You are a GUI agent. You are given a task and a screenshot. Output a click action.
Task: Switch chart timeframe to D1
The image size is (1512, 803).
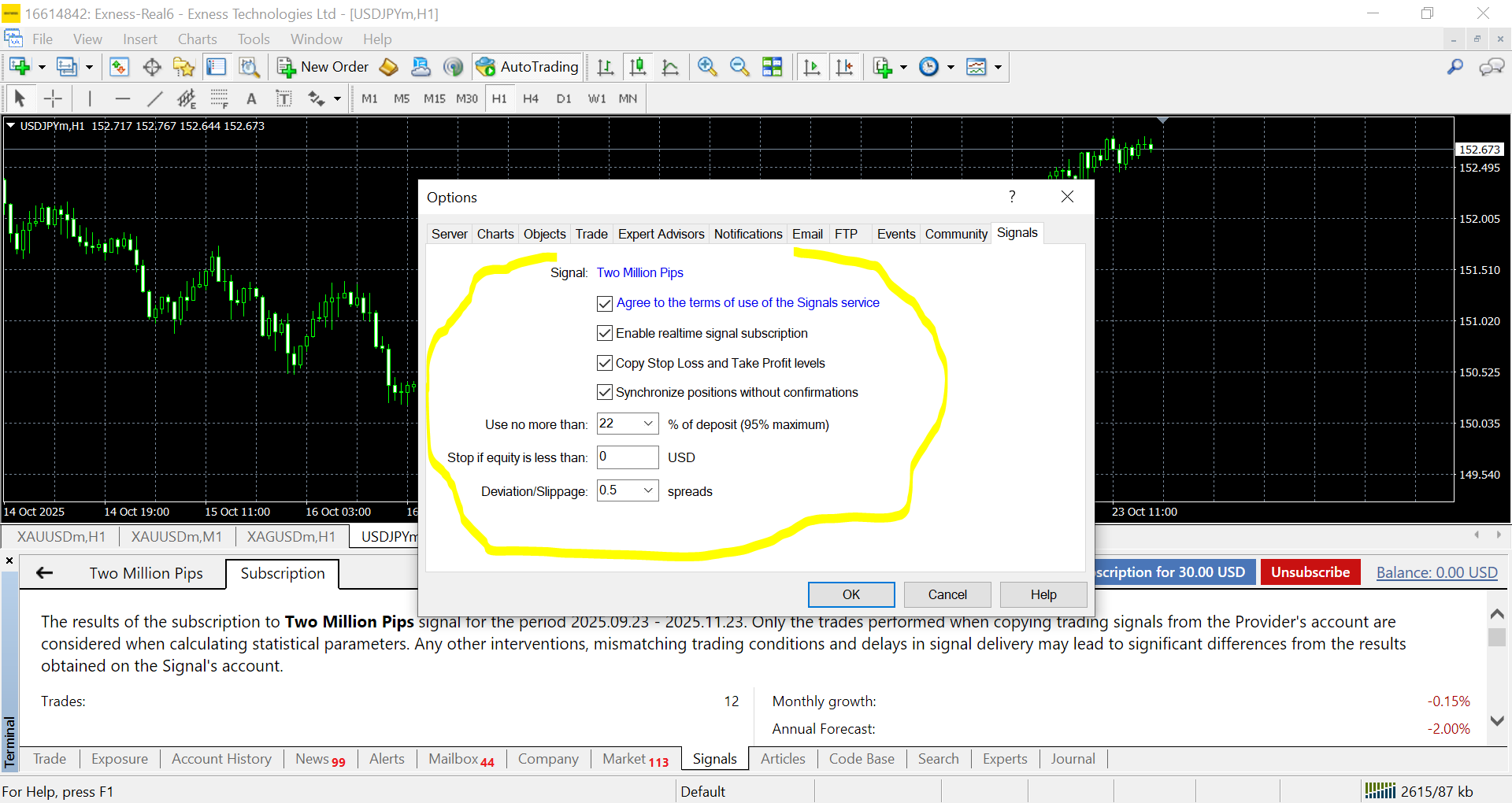click(x=564, y=98)
